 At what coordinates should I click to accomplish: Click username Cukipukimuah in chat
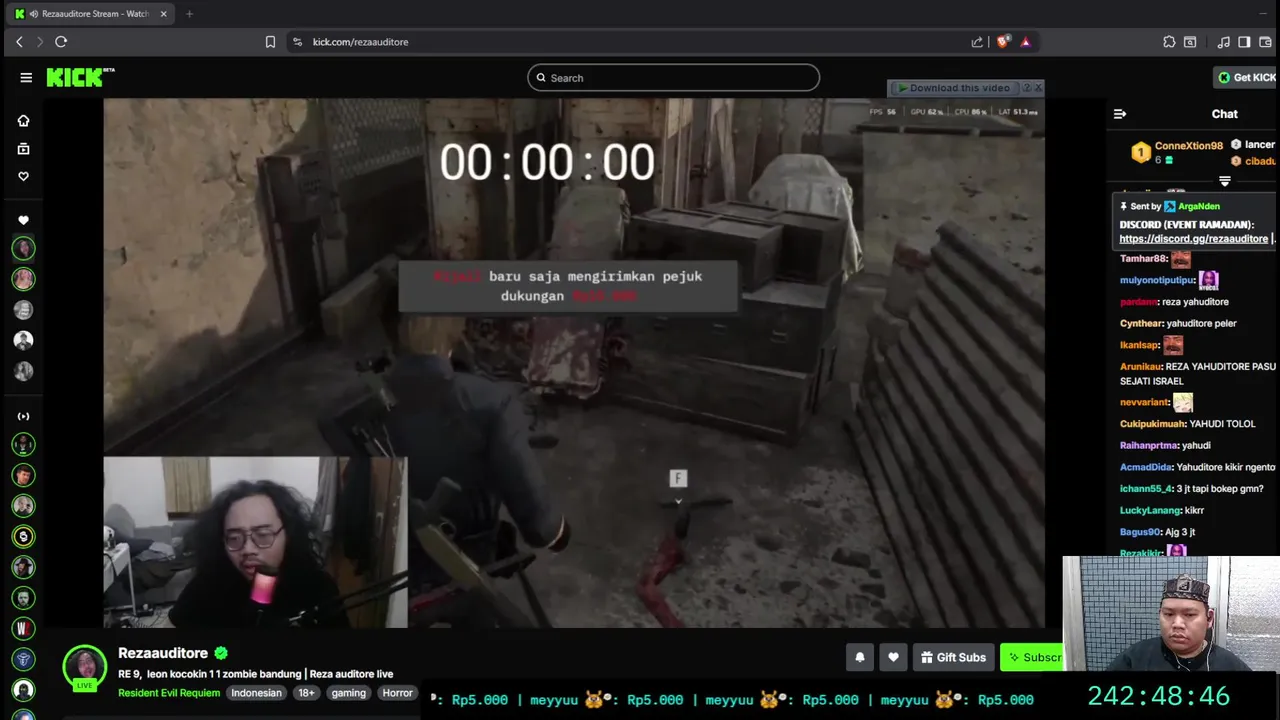tap(1152, 424)
